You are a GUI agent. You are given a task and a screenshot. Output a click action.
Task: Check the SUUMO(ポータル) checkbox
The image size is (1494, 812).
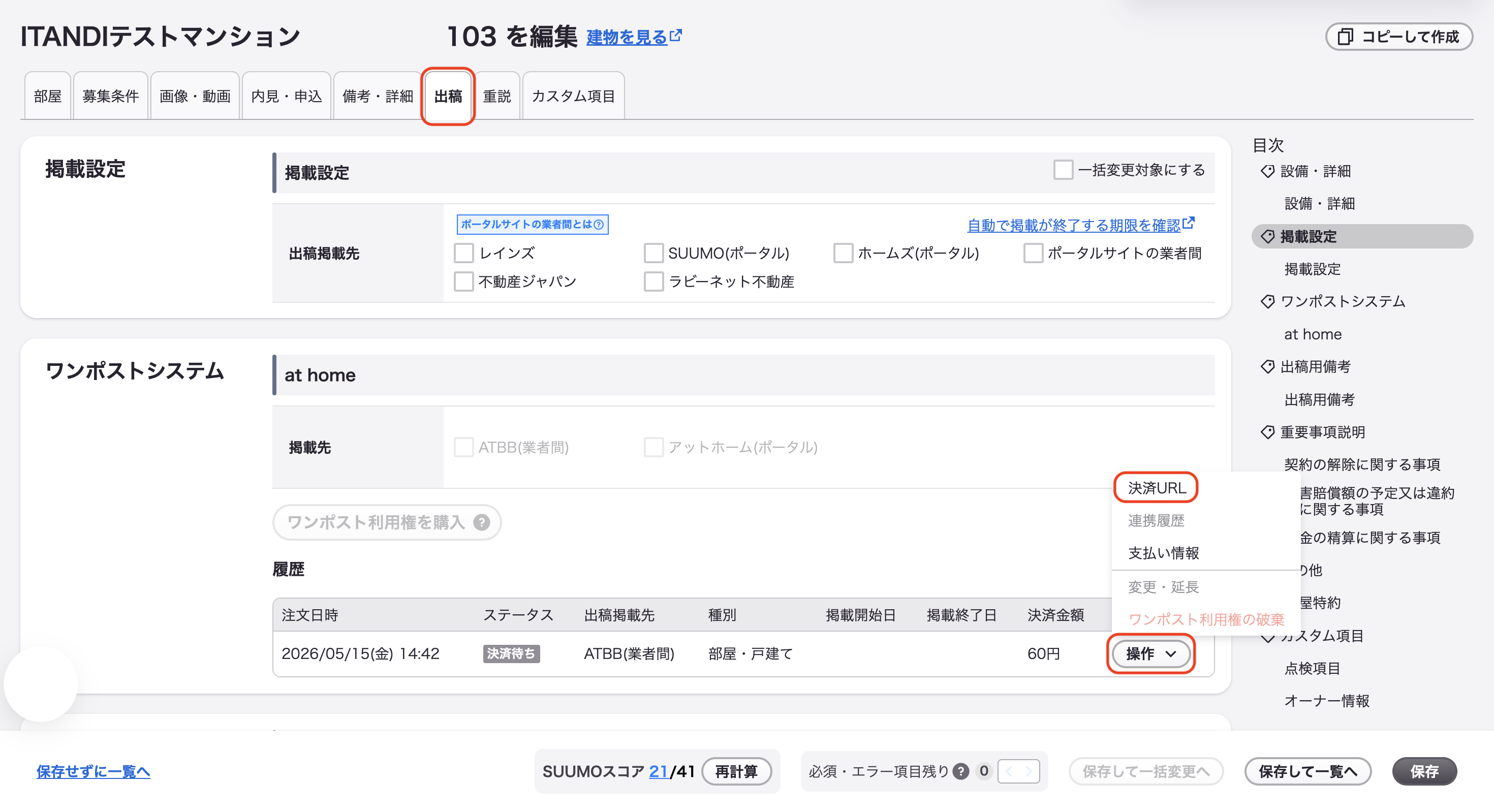[653, 253]
